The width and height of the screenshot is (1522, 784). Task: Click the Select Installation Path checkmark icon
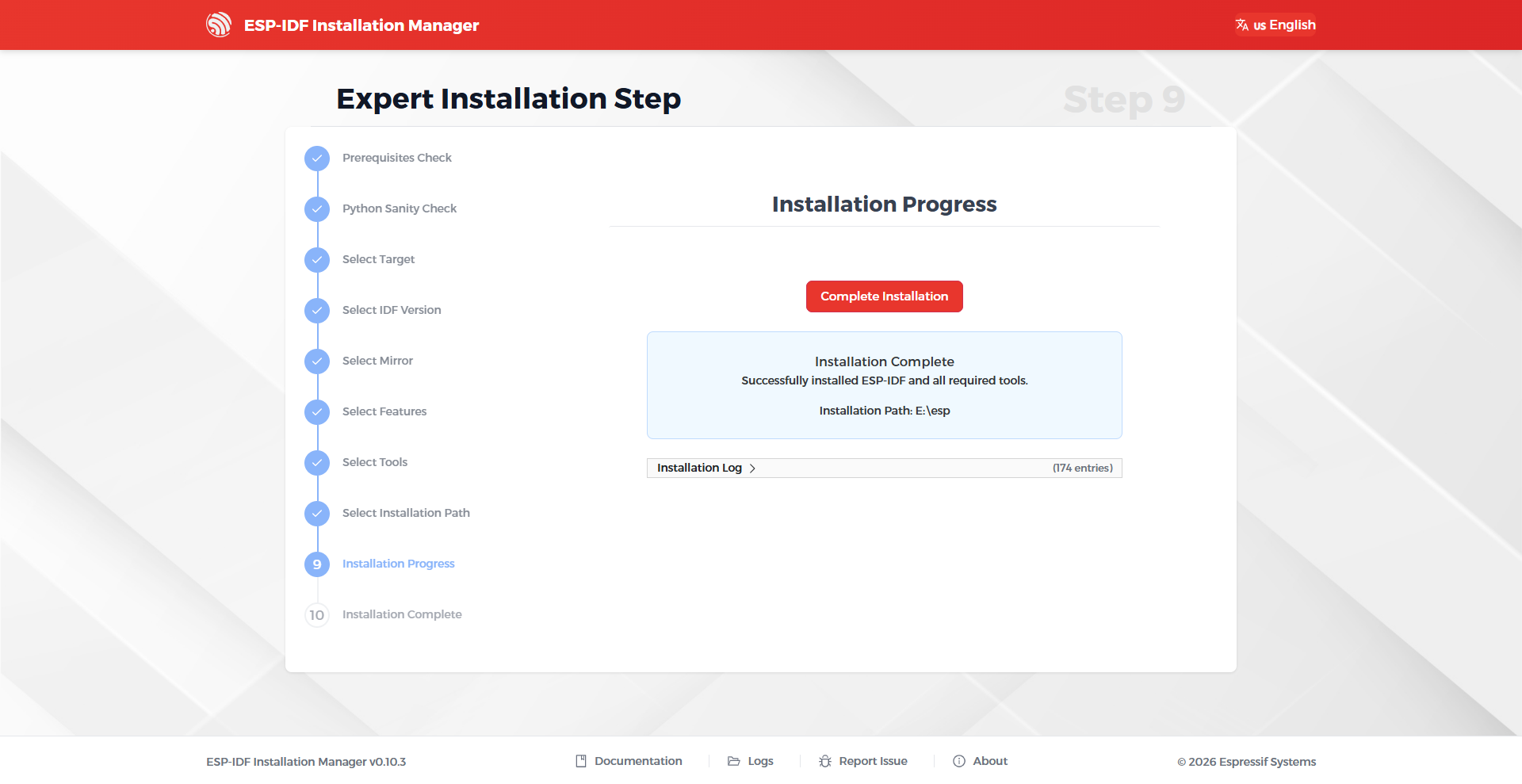[317, 514]
